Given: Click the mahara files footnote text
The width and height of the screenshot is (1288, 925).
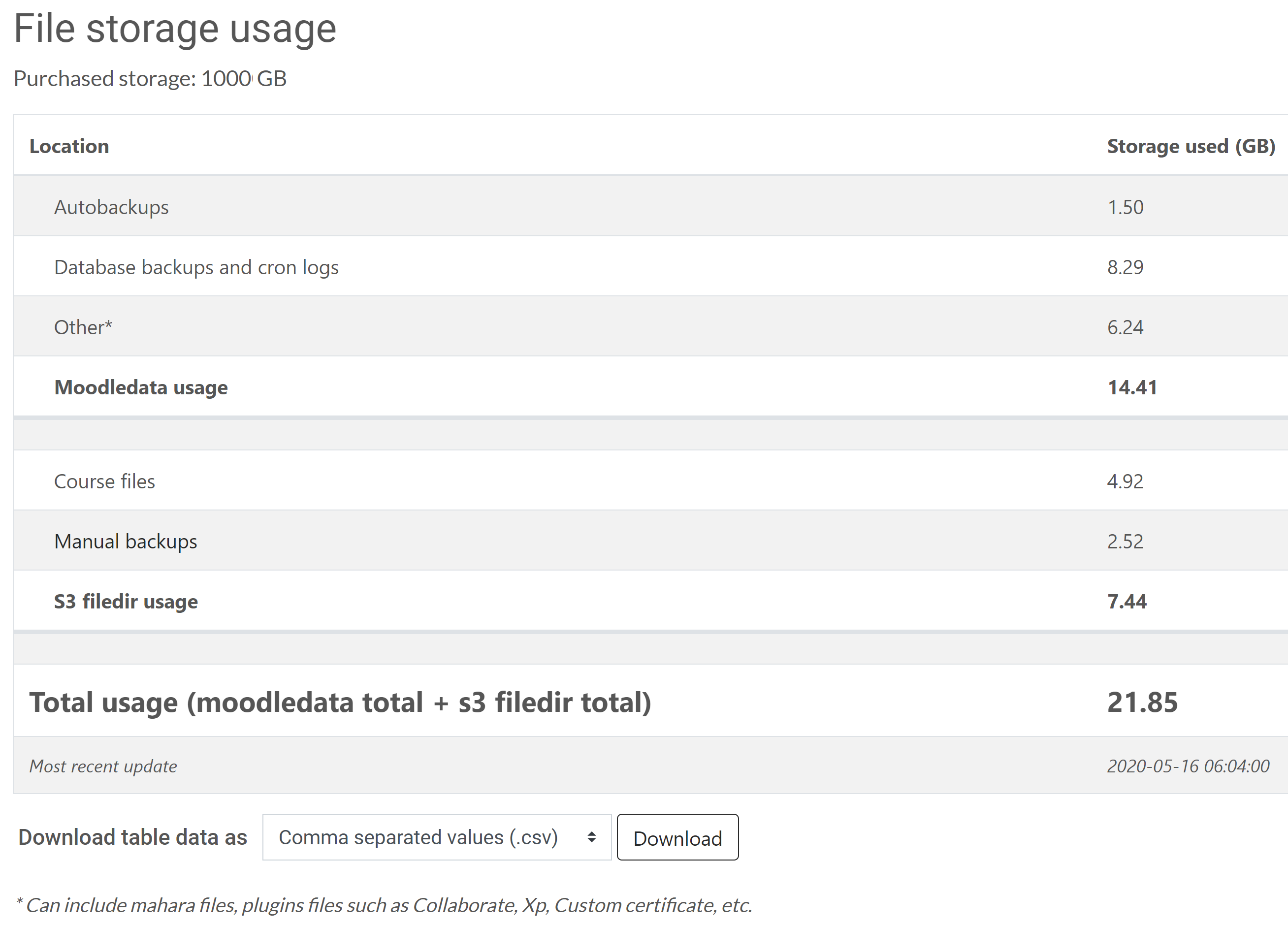Looking at the screenshot, I should (x=385, y=904).
